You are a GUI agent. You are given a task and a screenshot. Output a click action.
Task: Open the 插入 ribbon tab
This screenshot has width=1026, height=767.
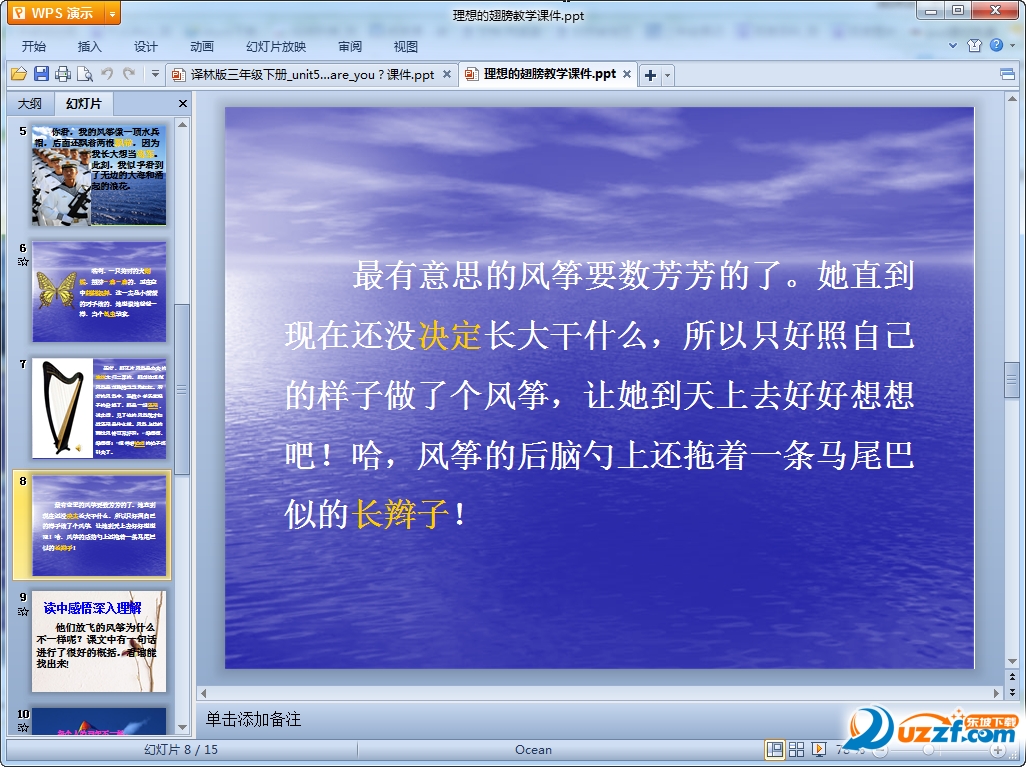point(90,46)
